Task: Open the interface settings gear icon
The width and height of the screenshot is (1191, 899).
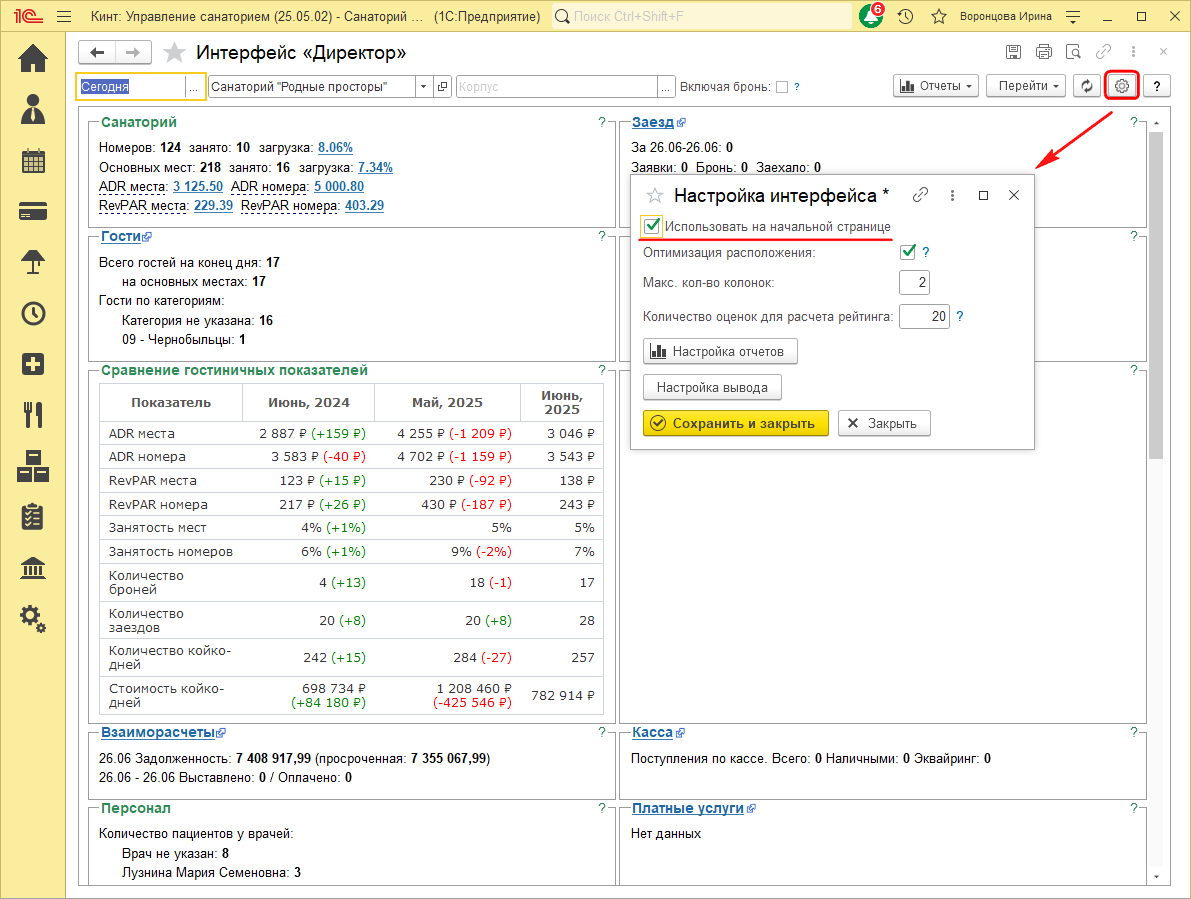Action: [x=1122, y=86]
